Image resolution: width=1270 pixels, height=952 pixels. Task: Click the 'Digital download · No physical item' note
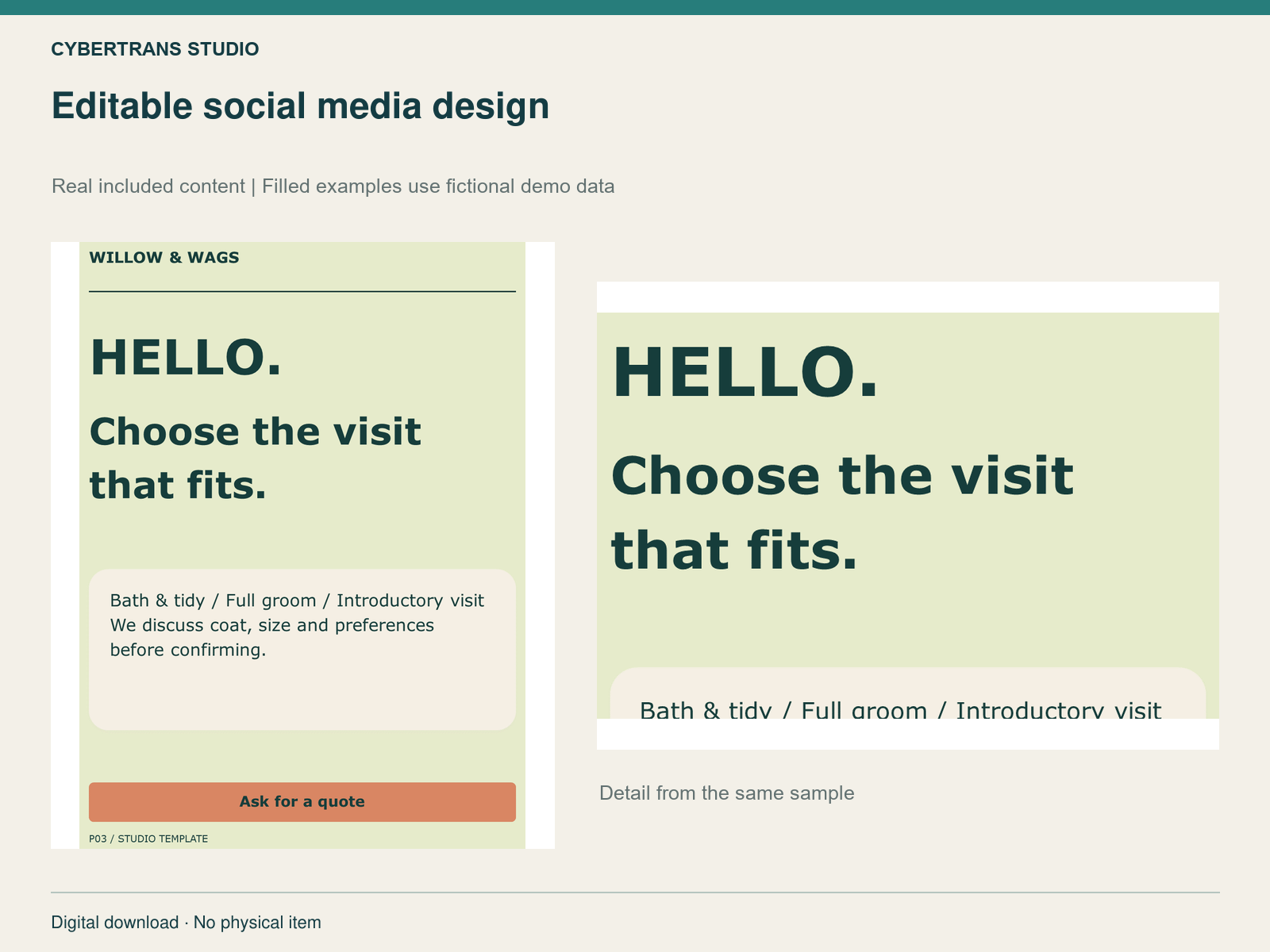click(186, 923)
